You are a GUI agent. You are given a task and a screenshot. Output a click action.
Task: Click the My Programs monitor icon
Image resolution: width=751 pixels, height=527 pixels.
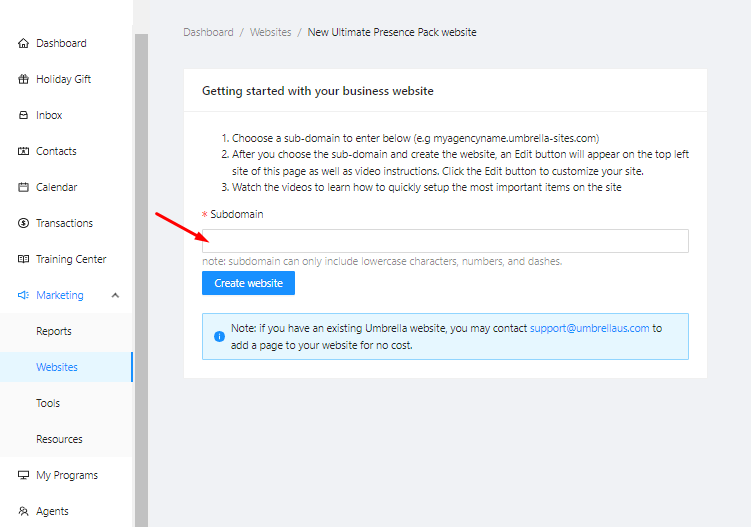(x=23, y=475)
